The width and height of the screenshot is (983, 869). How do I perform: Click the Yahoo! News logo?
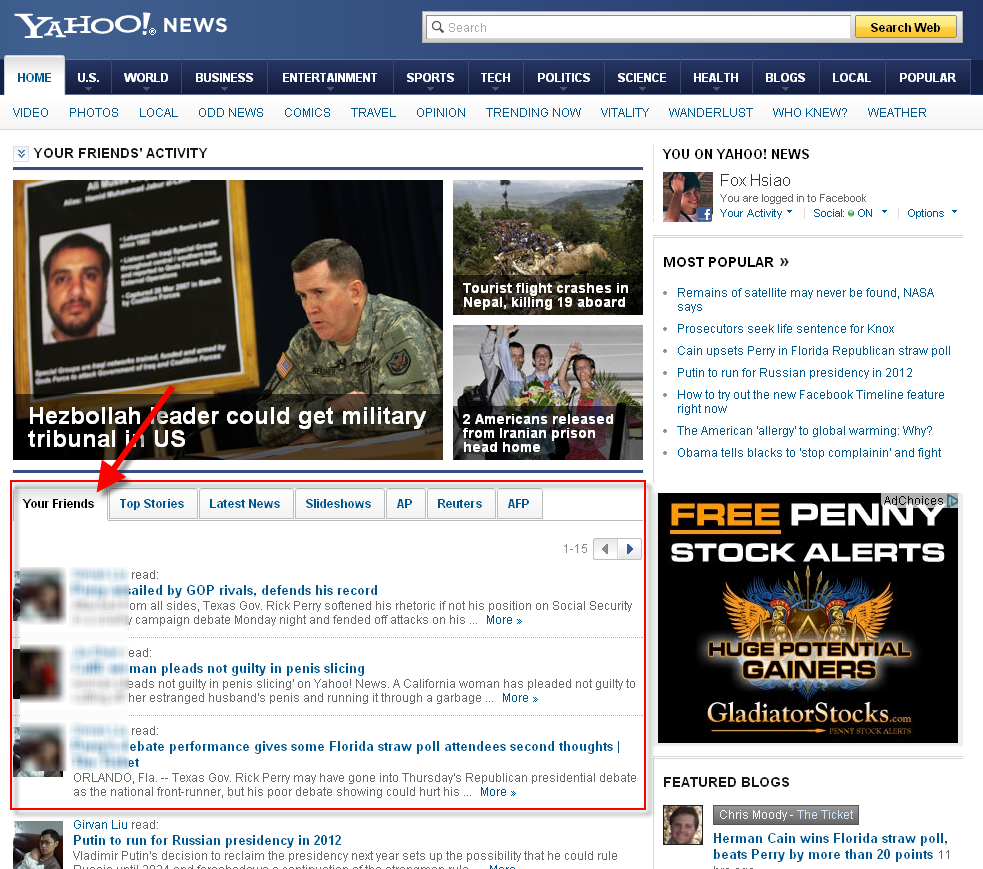[121, 25]
